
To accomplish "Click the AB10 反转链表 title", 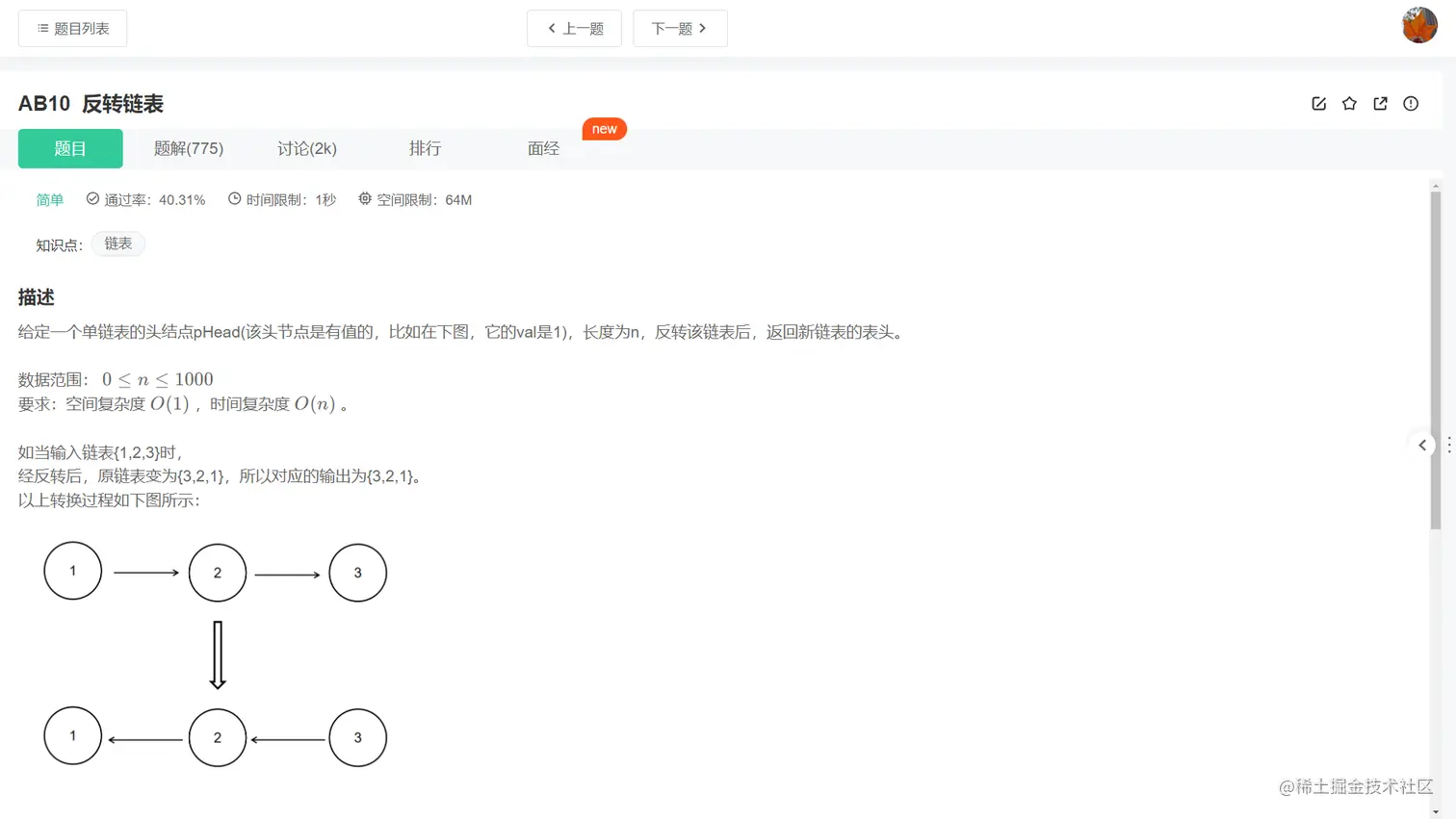I will coord(91,104).
